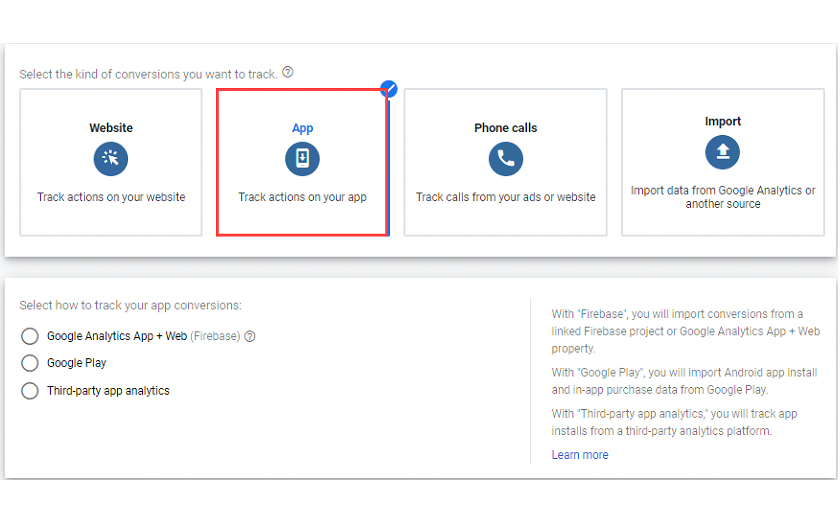Select Google Analytics App + Web radio button
Viewport: 840px width, 524px height.
(30, 336)
